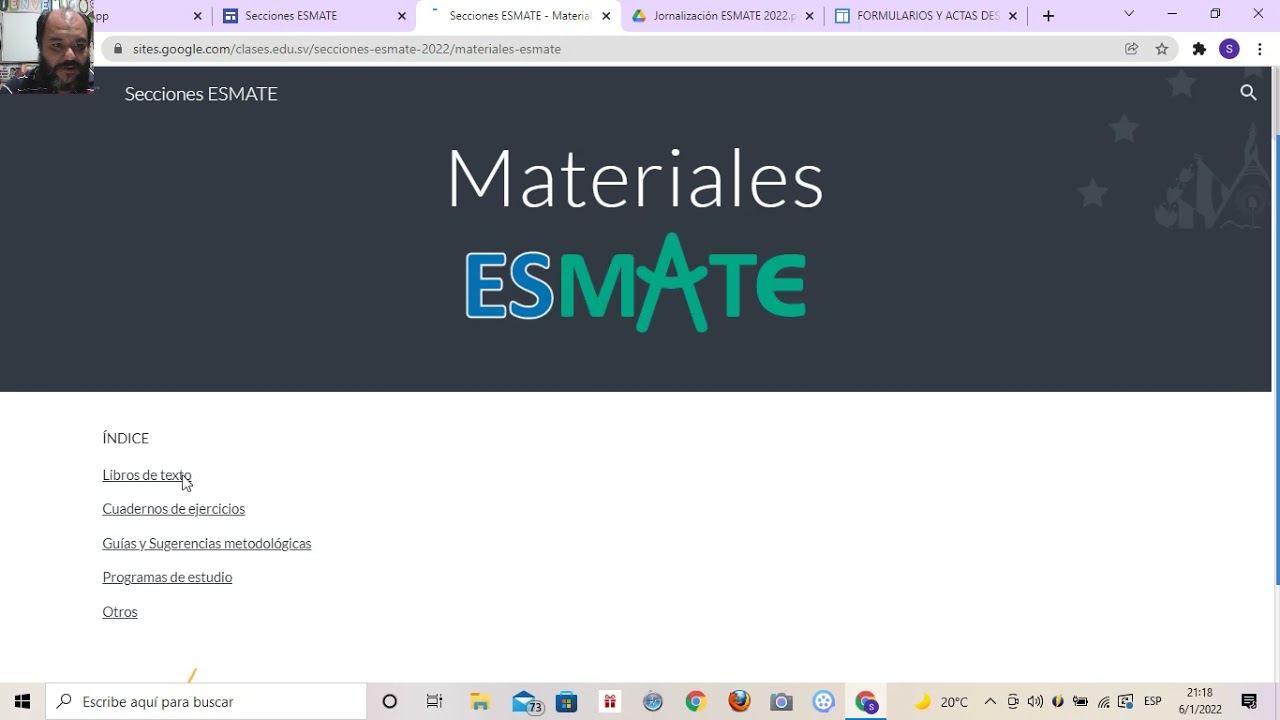Open File Explorer from the taskbar
Screen dimensions: 1280x720
point(479,701)
